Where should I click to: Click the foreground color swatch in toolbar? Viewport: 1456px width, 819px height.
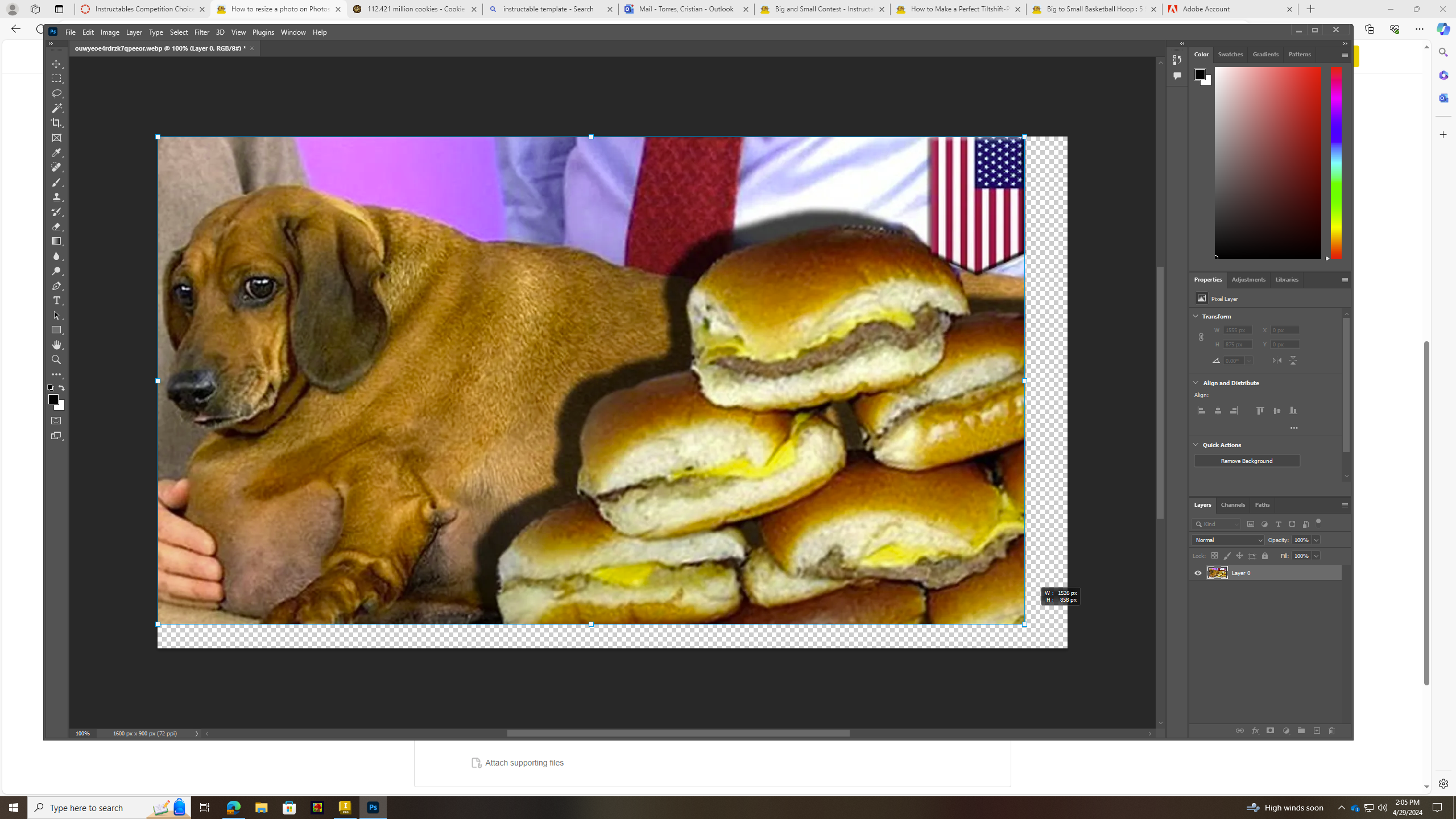53,400
